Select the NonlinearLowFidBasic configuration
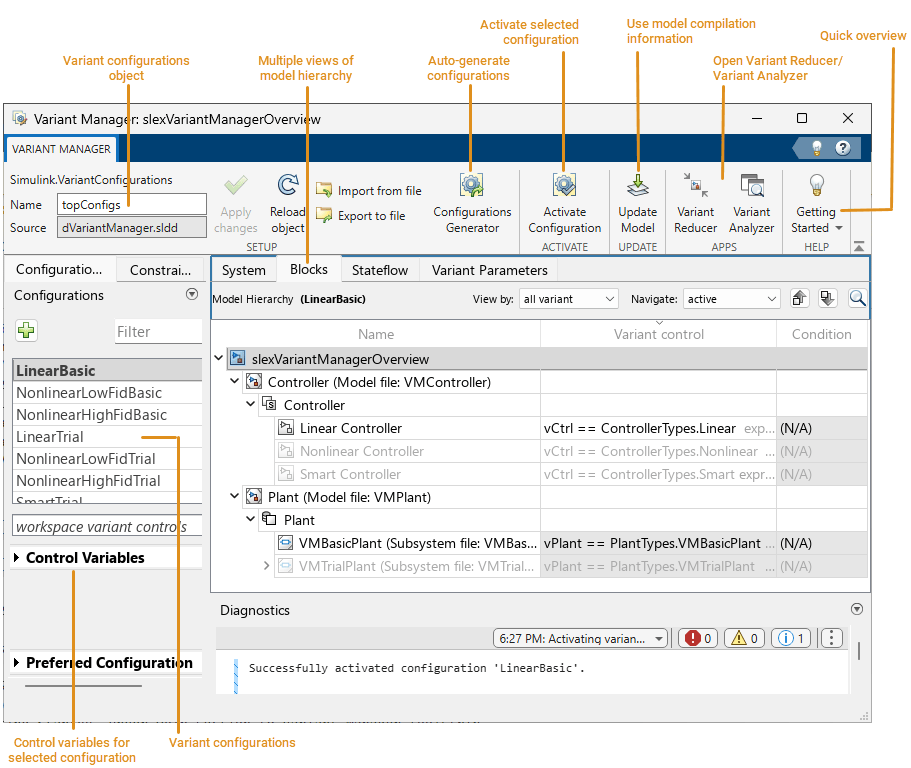The image size is (911, 768). click(107, 393)
